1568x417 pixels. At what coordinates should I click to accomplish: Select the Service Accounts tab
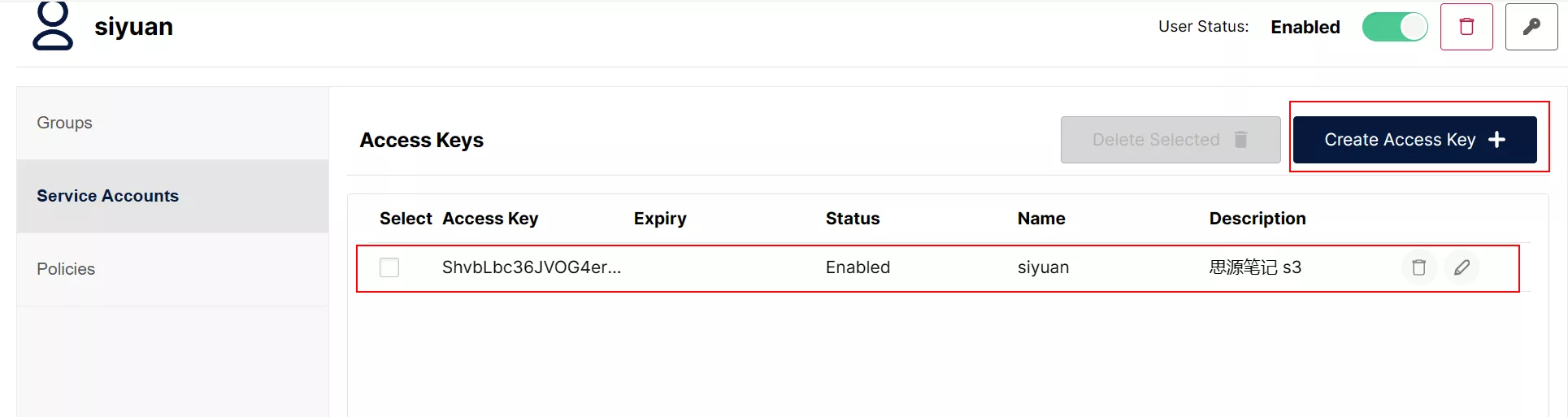(107, 196)
